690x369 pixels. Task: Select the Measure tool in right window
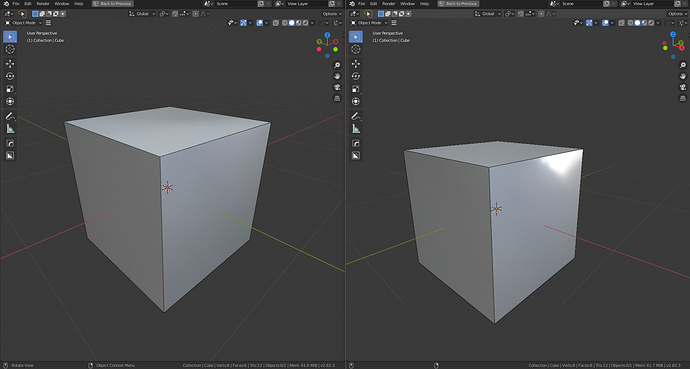[x=356, y=128]
